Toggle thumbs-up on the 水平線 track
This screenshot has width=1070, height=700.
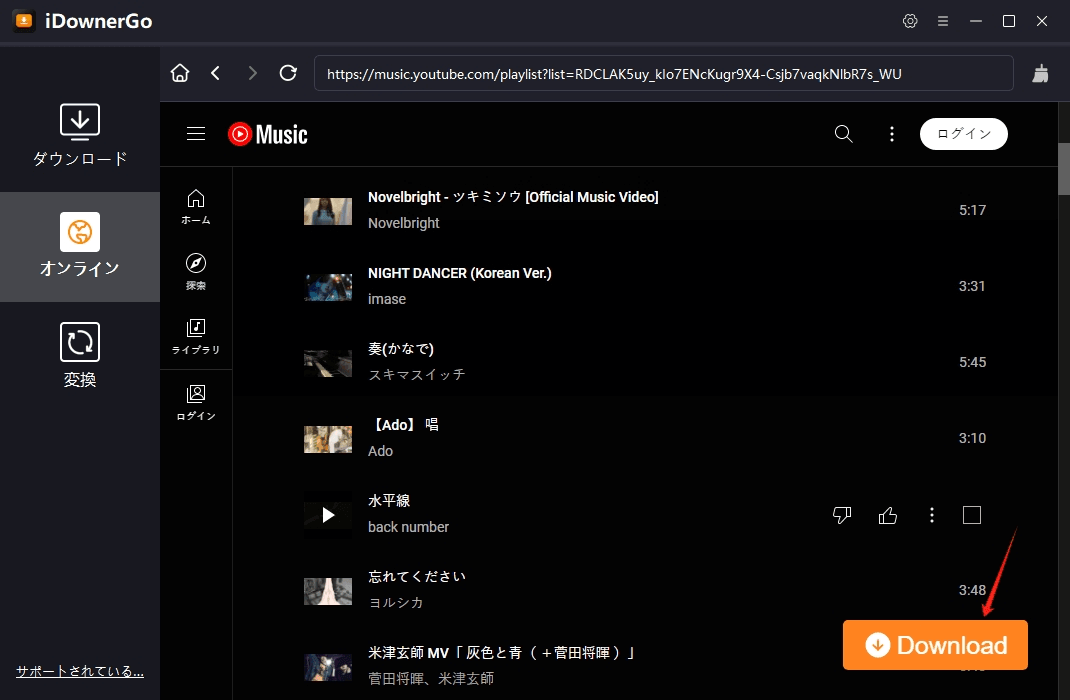coord(887,515)
